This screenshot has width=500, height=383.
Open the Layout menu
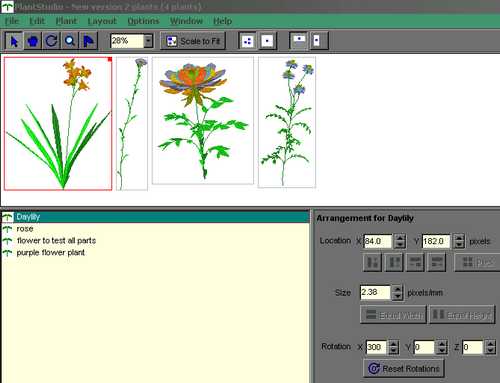102,21
